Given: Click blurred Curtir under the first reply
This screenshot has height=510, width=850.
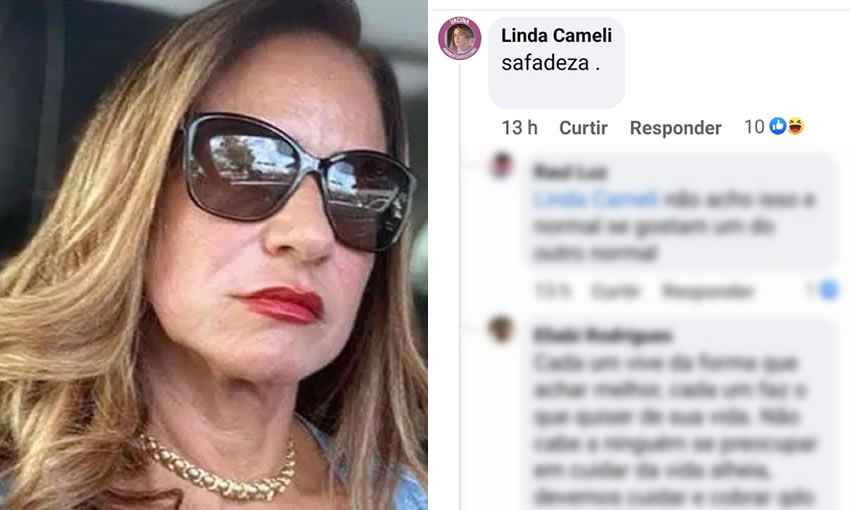Looking at the screenshot, I should (615, 291).
